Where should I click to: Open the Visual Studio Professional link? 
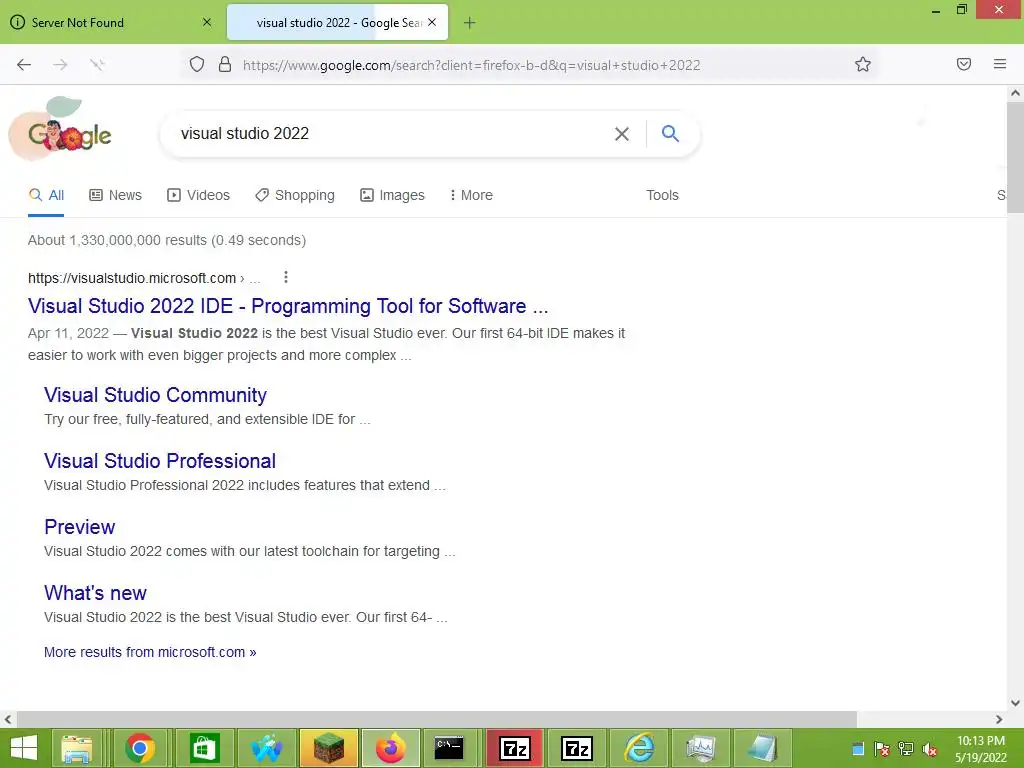pos(160,461)
